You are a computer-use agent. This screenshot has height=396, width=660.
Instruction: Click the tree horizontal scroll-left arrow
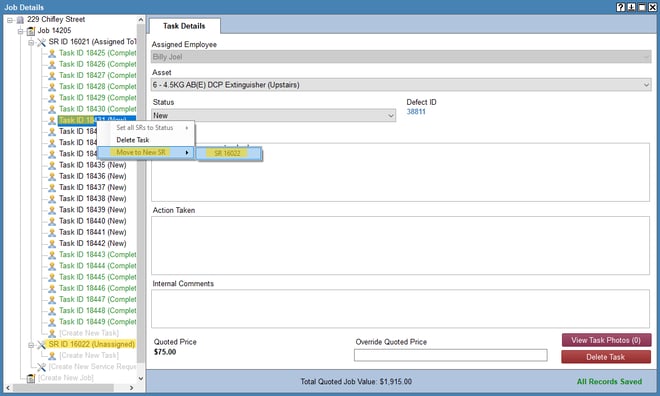[x=8, y=388]
